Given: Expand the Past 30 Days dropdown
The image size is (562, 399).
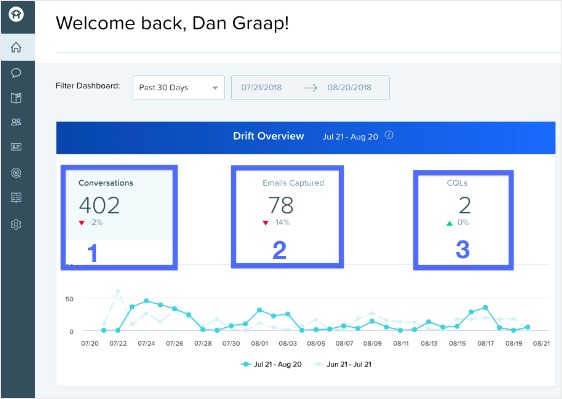Looking at the screenshot, I should 178,87.
